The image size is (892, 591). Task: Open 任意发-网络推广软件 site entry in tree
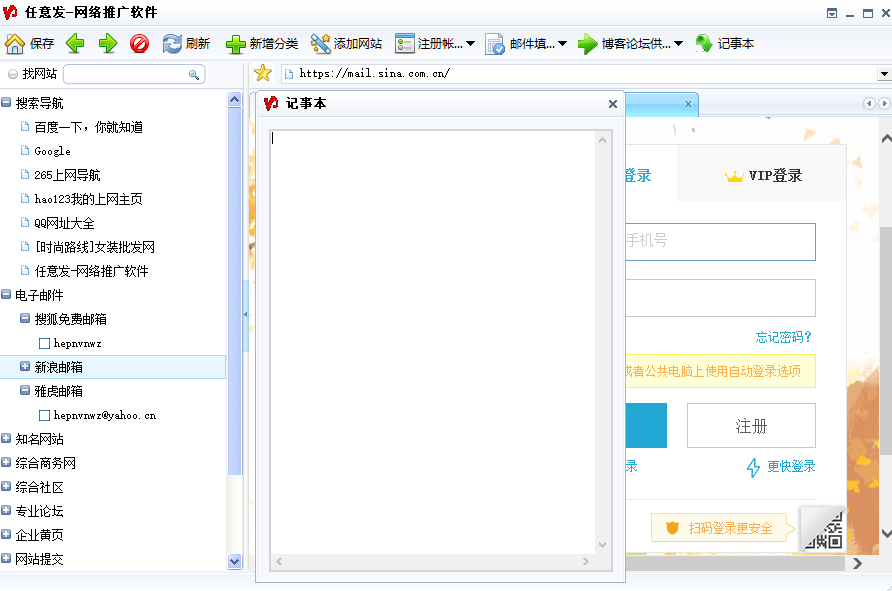(91, 271)
